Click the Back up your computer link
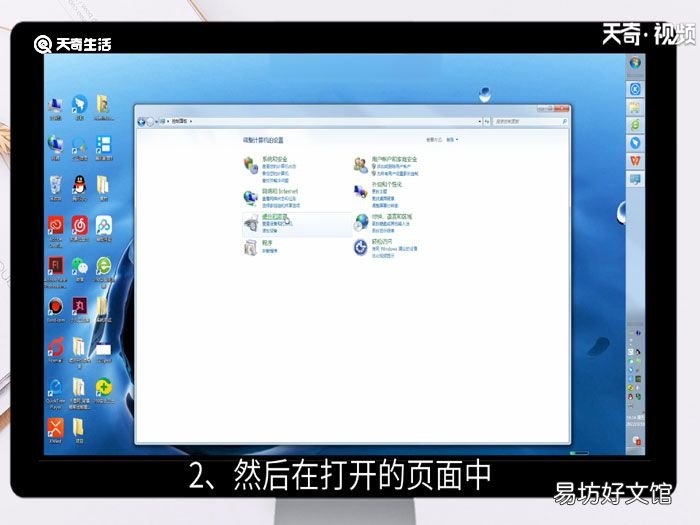This screenshot has height=525, width=700. pos(275,173)
